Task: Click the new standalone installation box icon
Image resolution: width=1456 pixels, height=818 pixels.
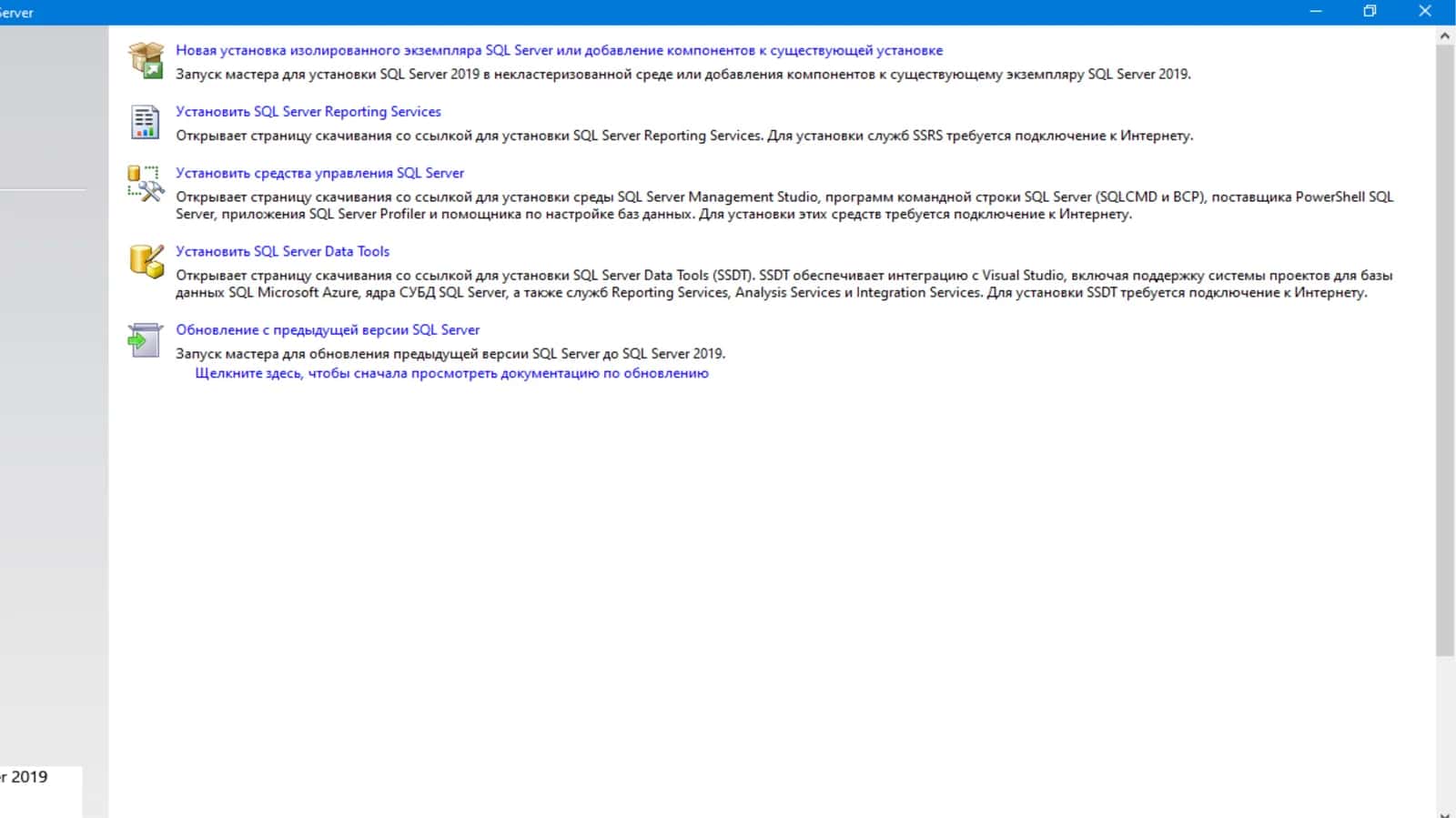Action: click(x=146, y=60)
